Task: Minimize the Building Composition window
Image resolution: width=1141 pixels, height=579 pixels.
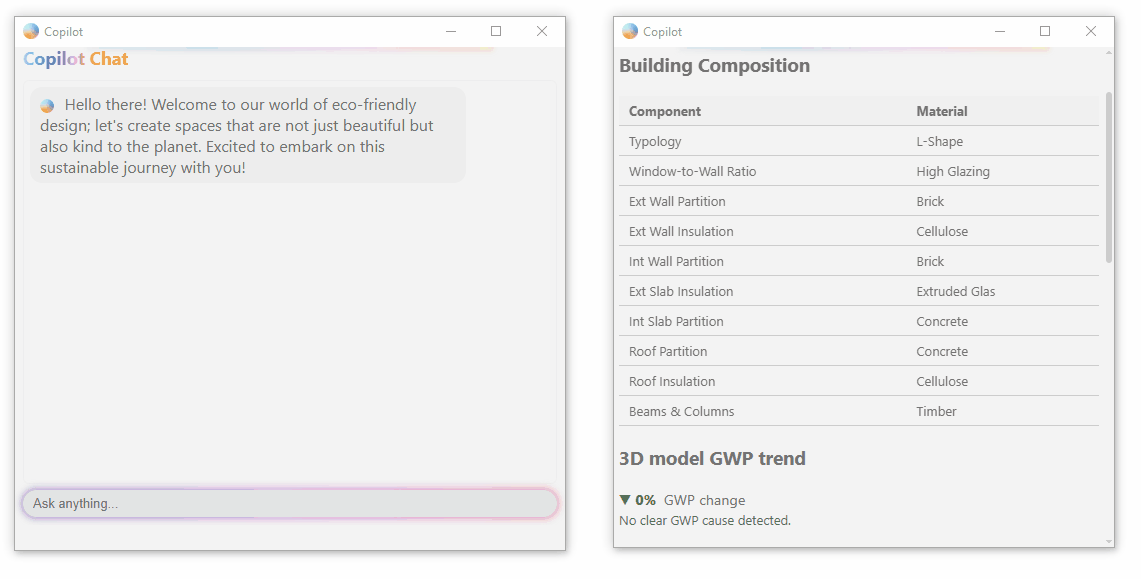Action: [1000, 31]
